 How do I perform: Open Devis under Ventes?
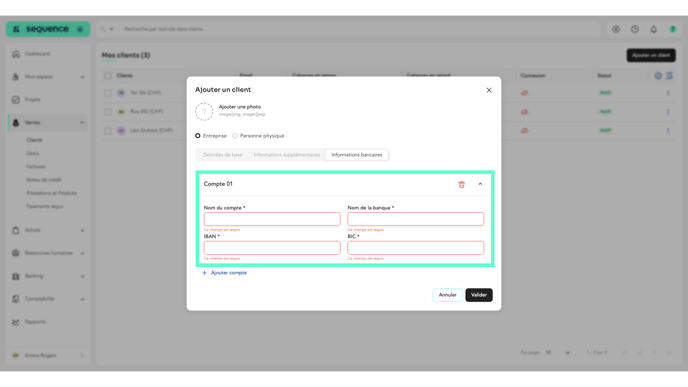click(x=32, y=154)
